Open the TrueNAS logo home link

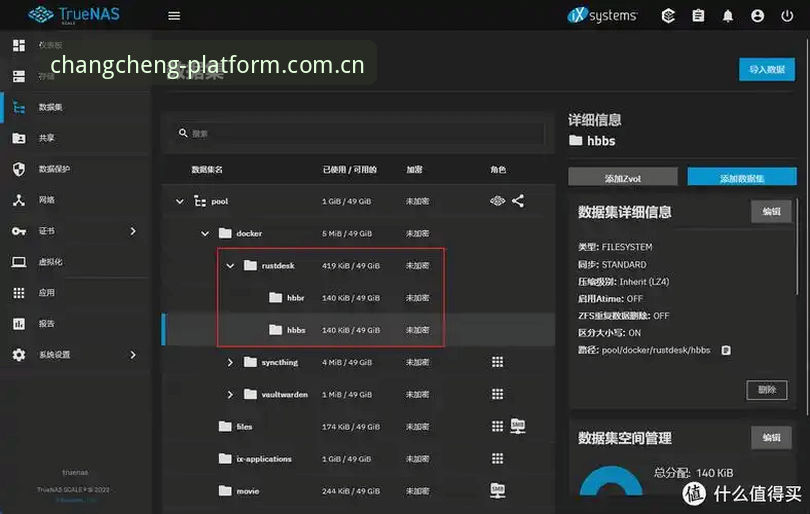tap(73, 14)
